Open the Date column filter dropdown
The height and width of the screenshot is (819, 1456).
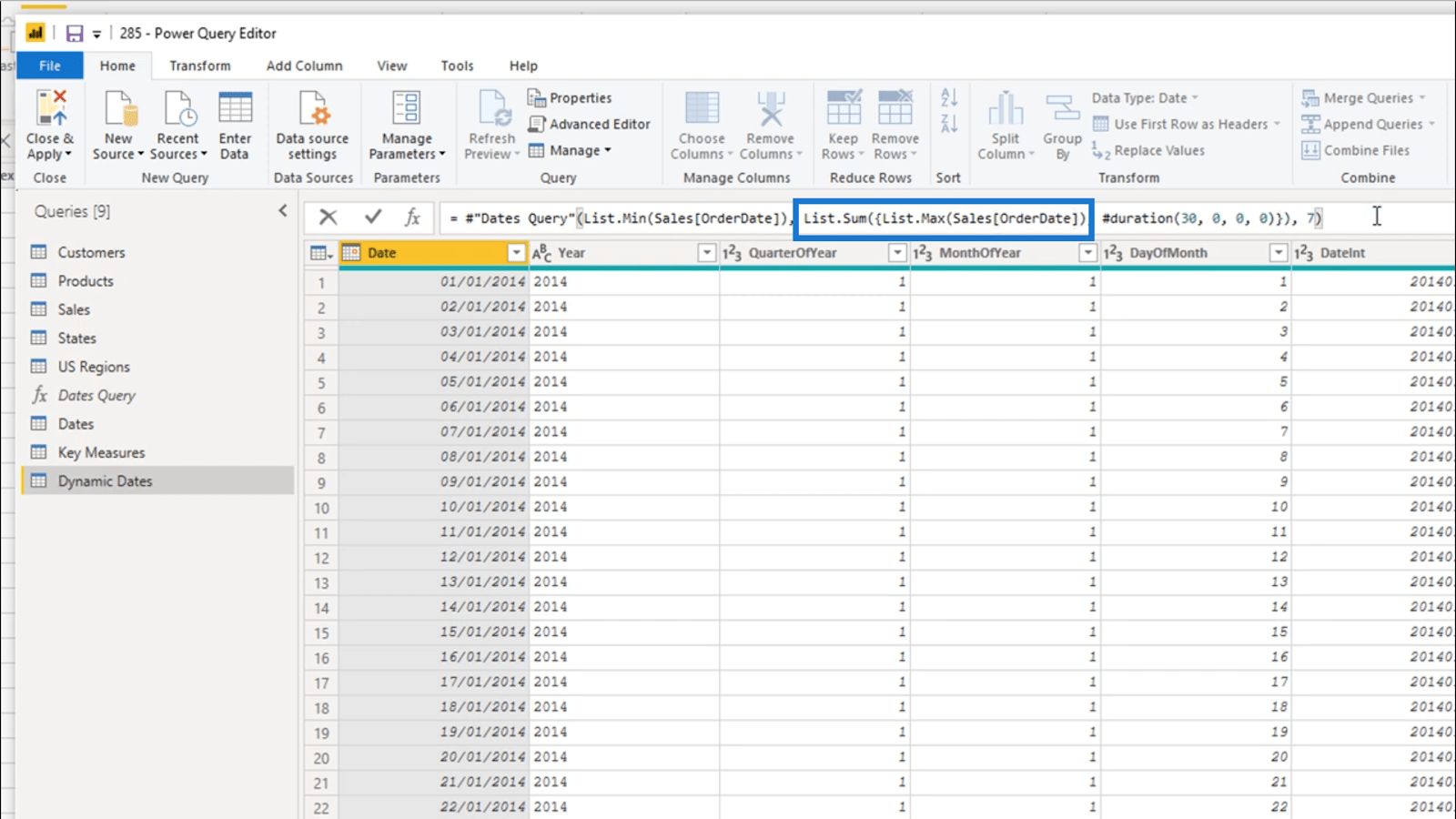(516, 253)
